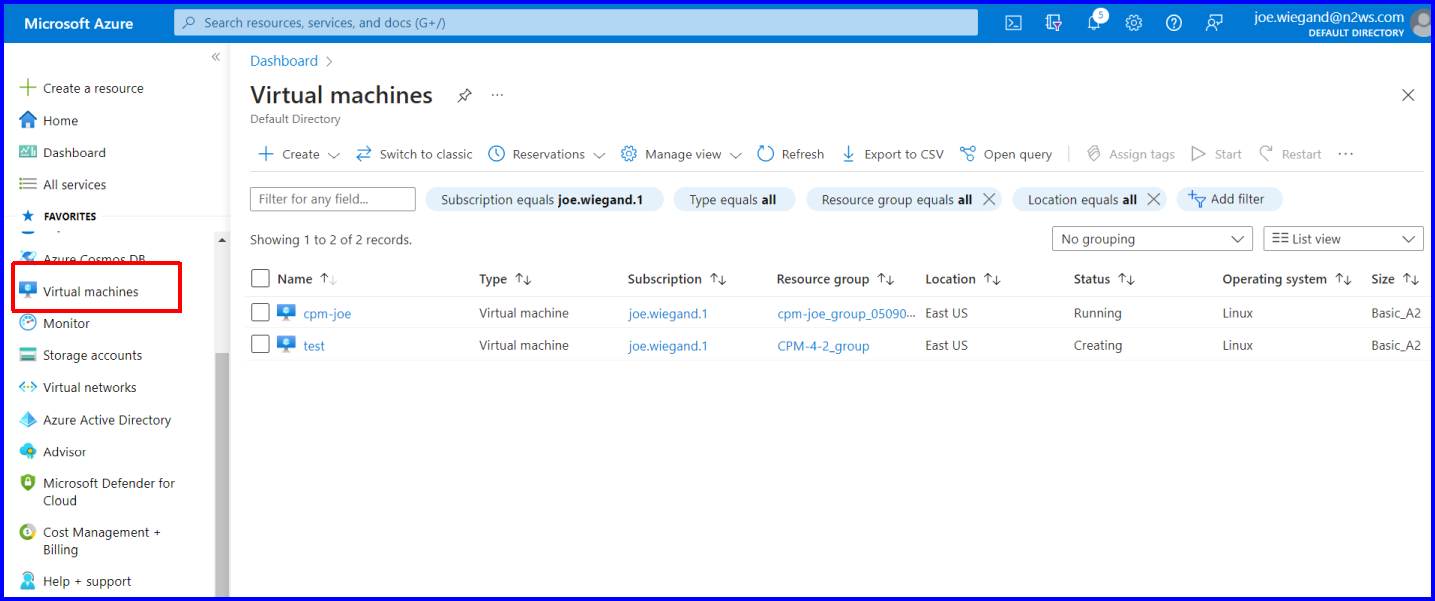Open the Subscription equals joe.wiegand.1 filter
Viewport: 1435px width, 601px height.
click(544, 199)
